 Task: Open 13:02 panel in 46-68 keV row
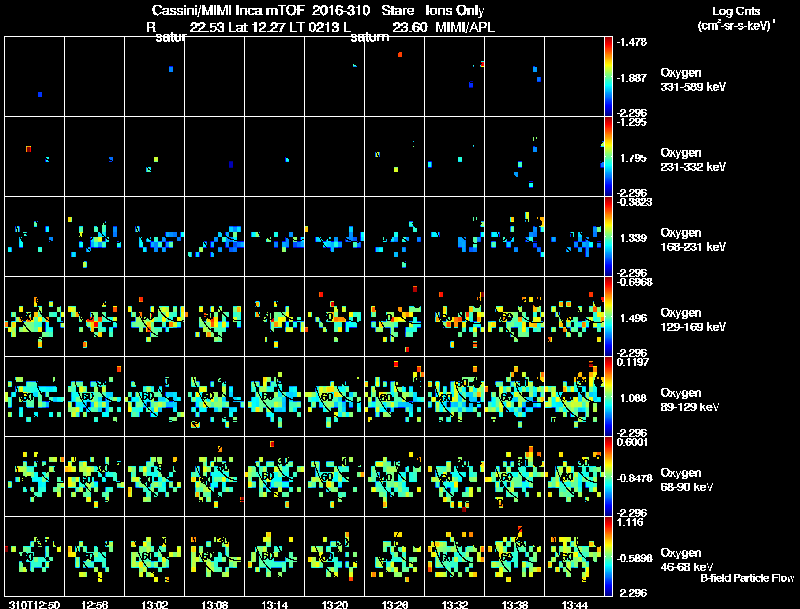[155, 556]
